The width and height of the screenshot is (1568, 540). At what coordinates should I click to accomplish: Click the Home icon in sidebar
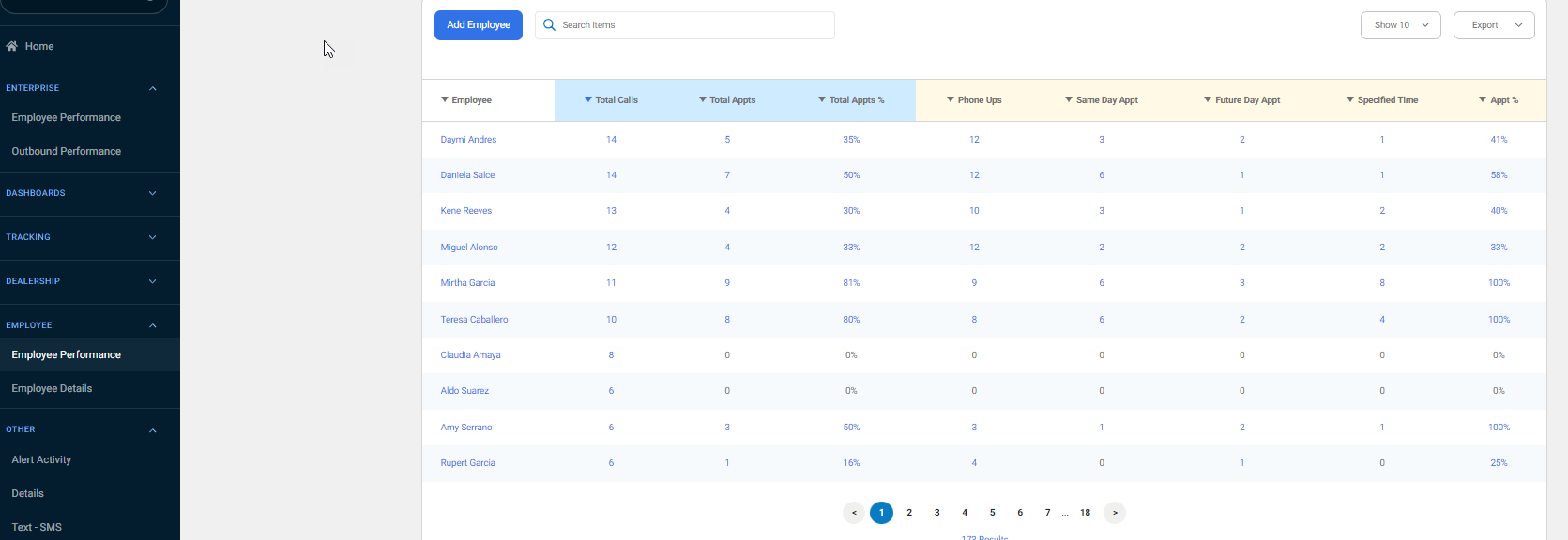click(12, 46)
